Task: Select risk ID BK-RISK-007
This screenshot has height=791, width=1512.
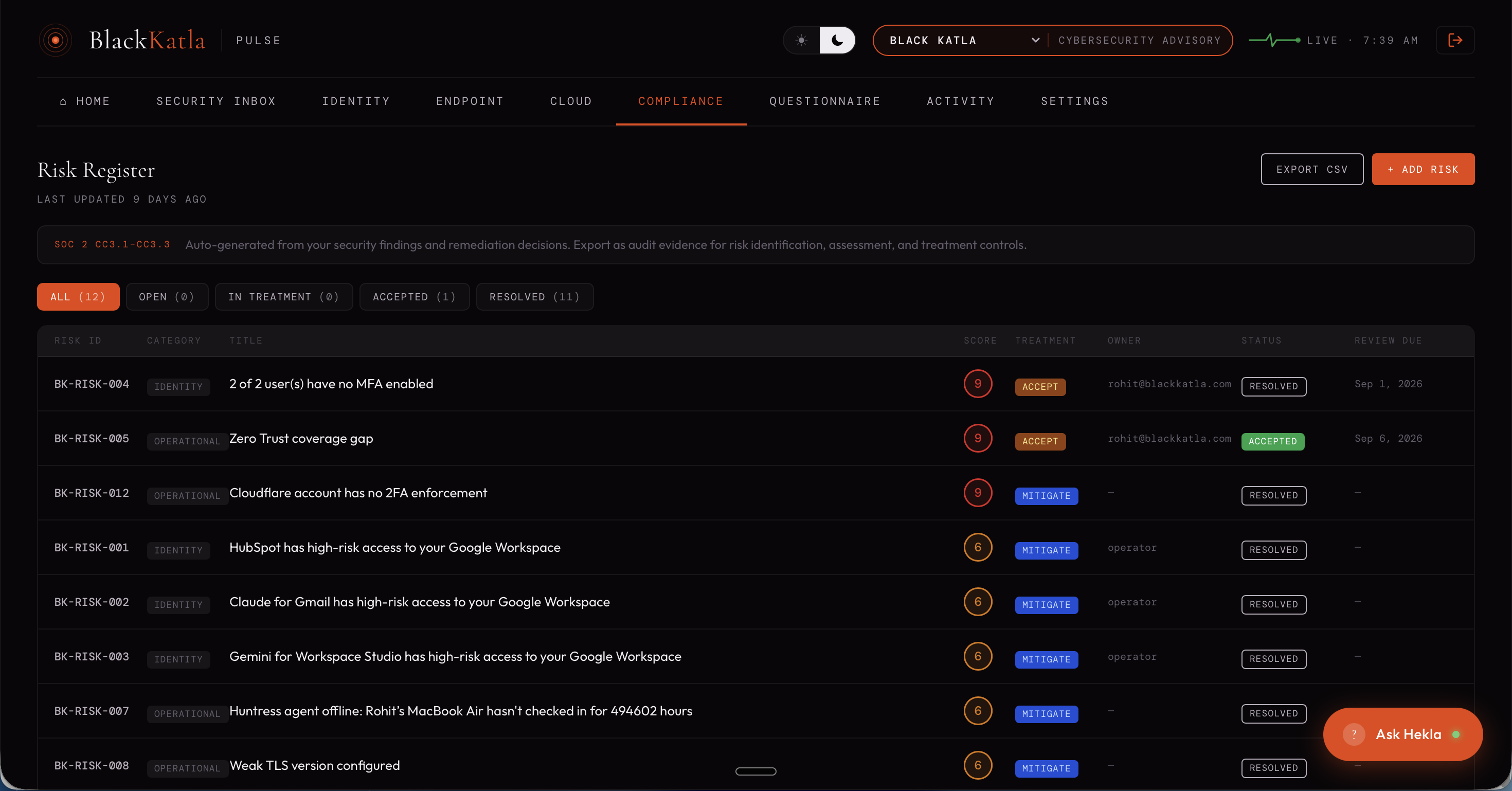Action: 92,711
